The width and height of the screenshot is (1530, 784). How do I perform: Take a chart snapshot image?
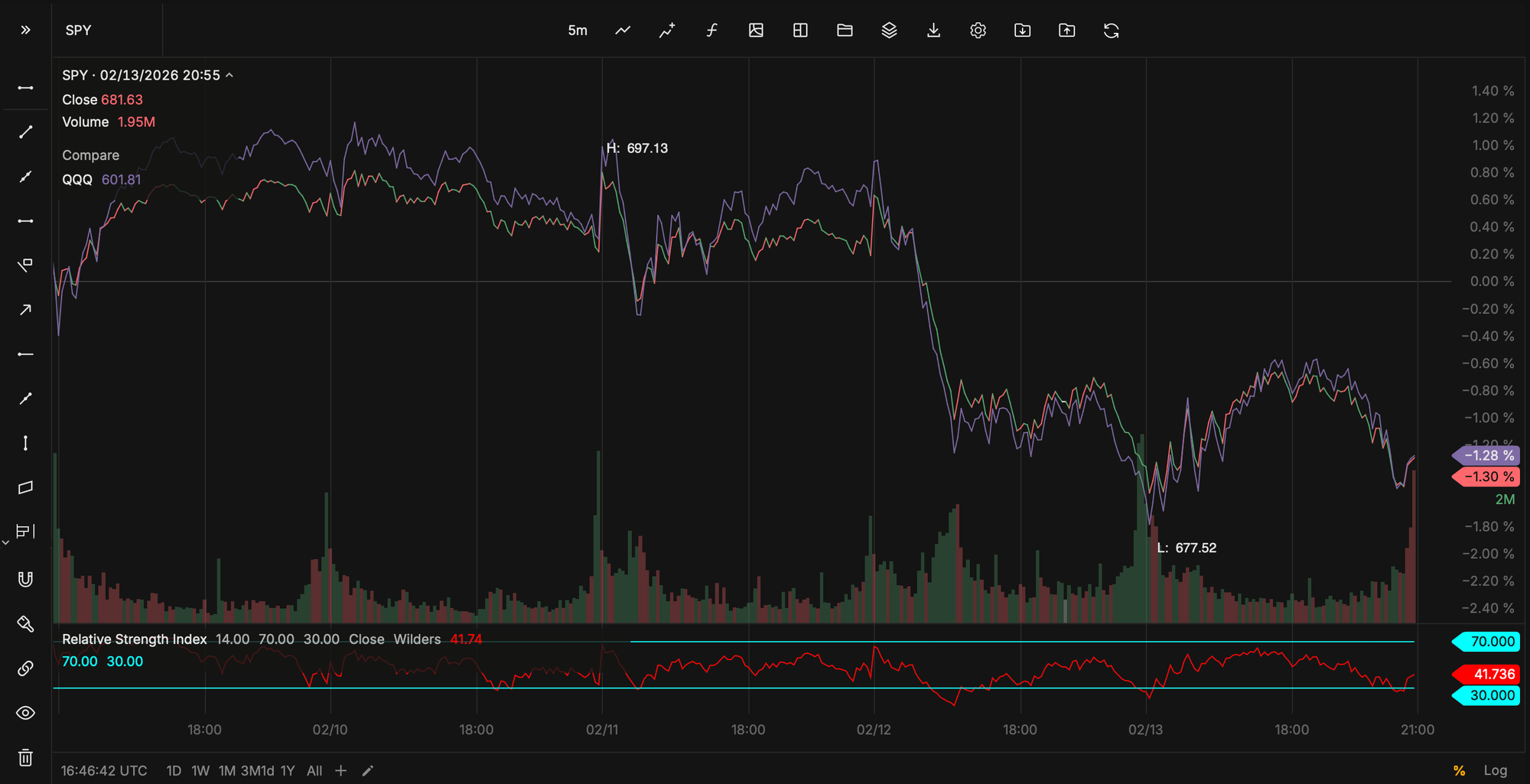(x=756, y=31)
